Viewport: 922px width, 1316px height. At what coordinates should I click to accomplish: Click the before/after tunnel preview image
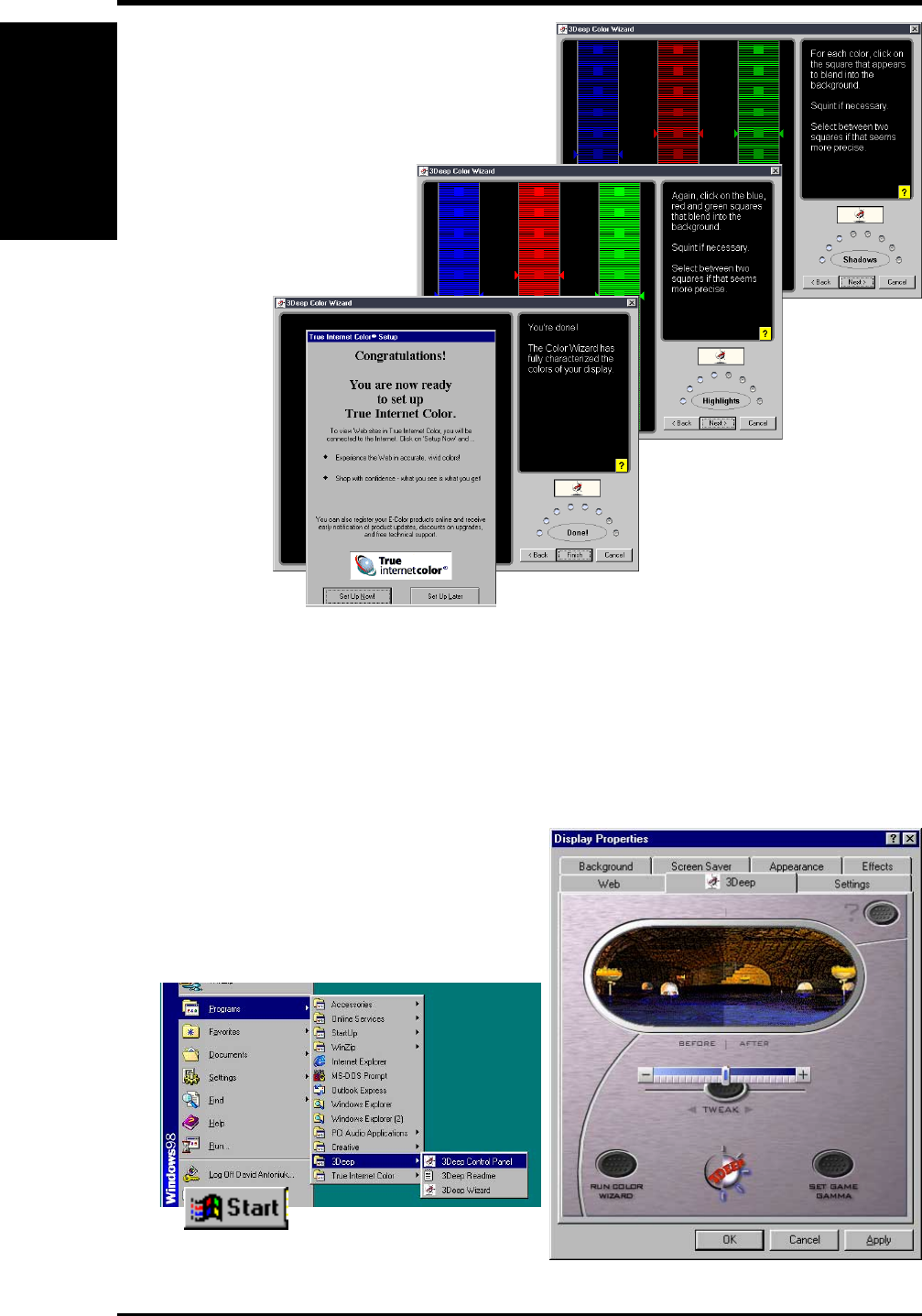[x=724, y=977]
